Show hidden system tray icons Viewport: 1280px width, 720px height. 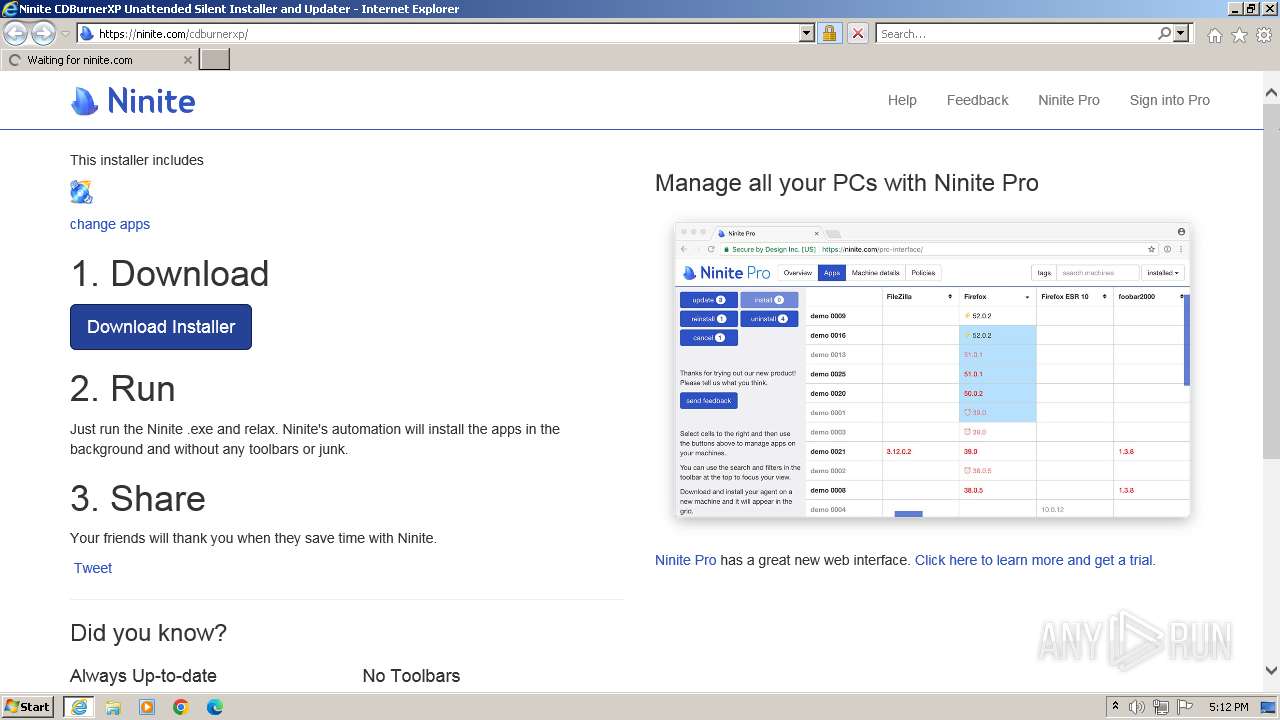tap(1115, 707)
